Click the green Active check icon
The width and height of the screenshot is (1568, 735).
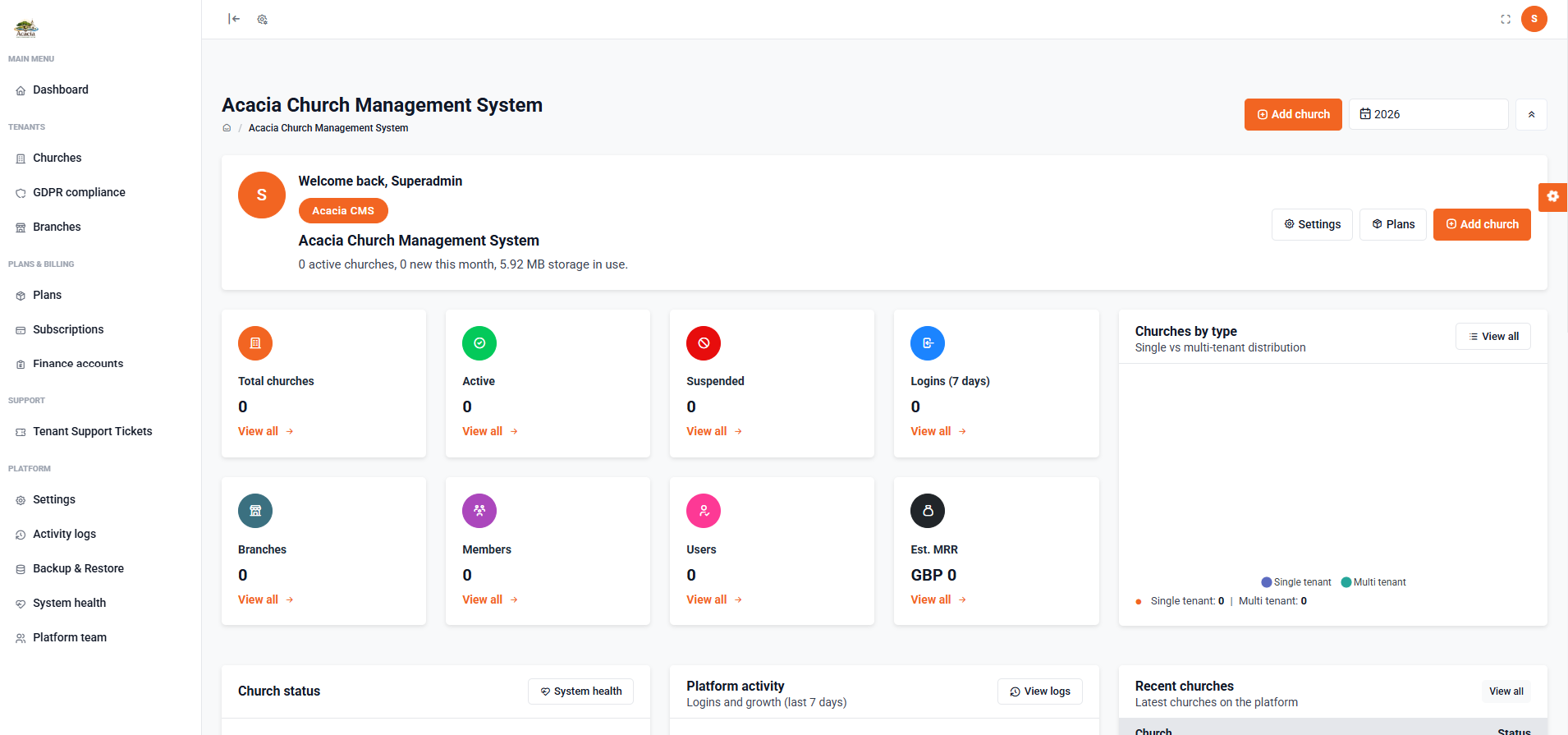[479, 343]
